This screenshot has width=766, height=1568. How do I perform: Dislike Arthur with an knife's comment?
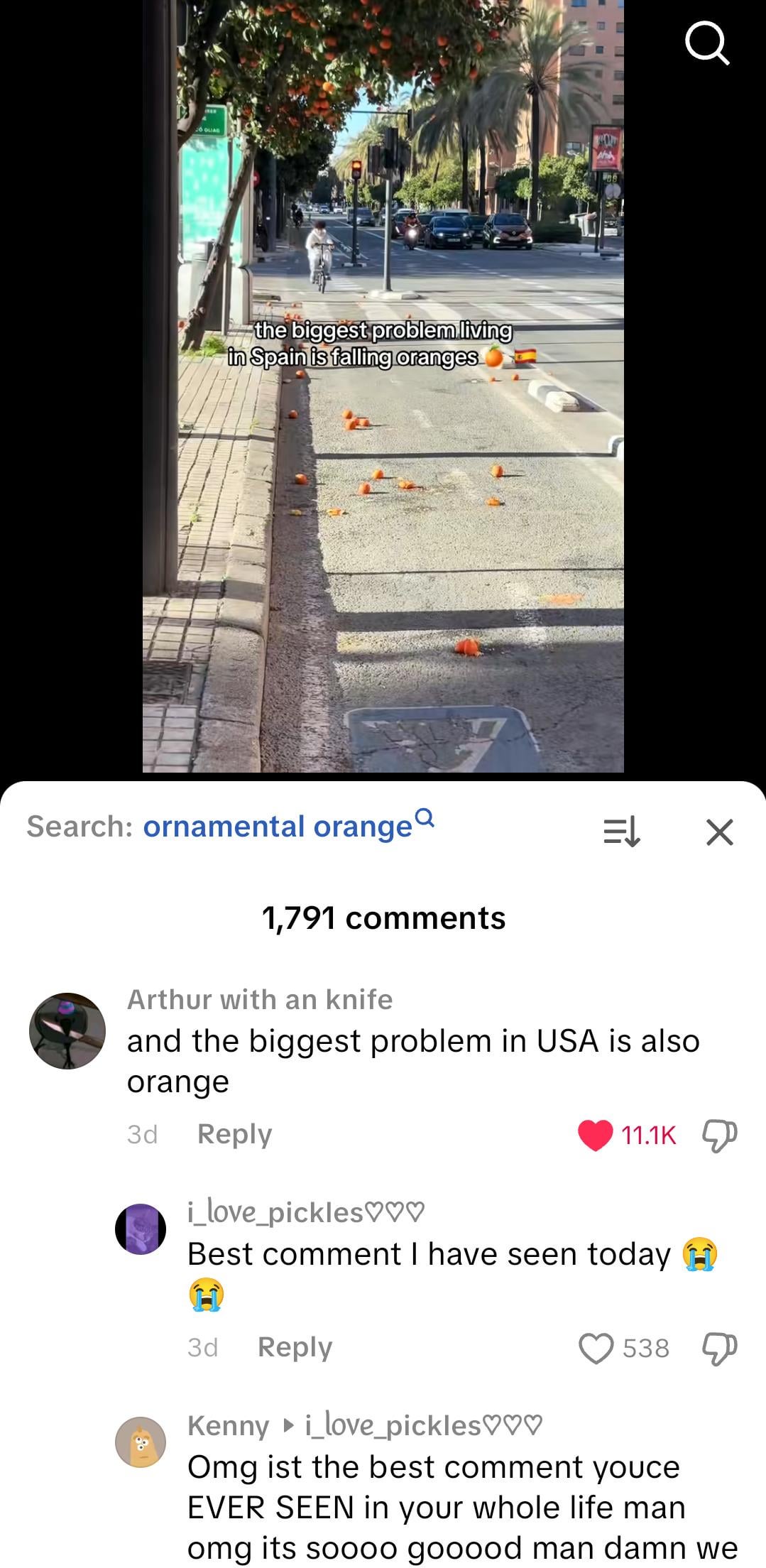(719, 1135)
